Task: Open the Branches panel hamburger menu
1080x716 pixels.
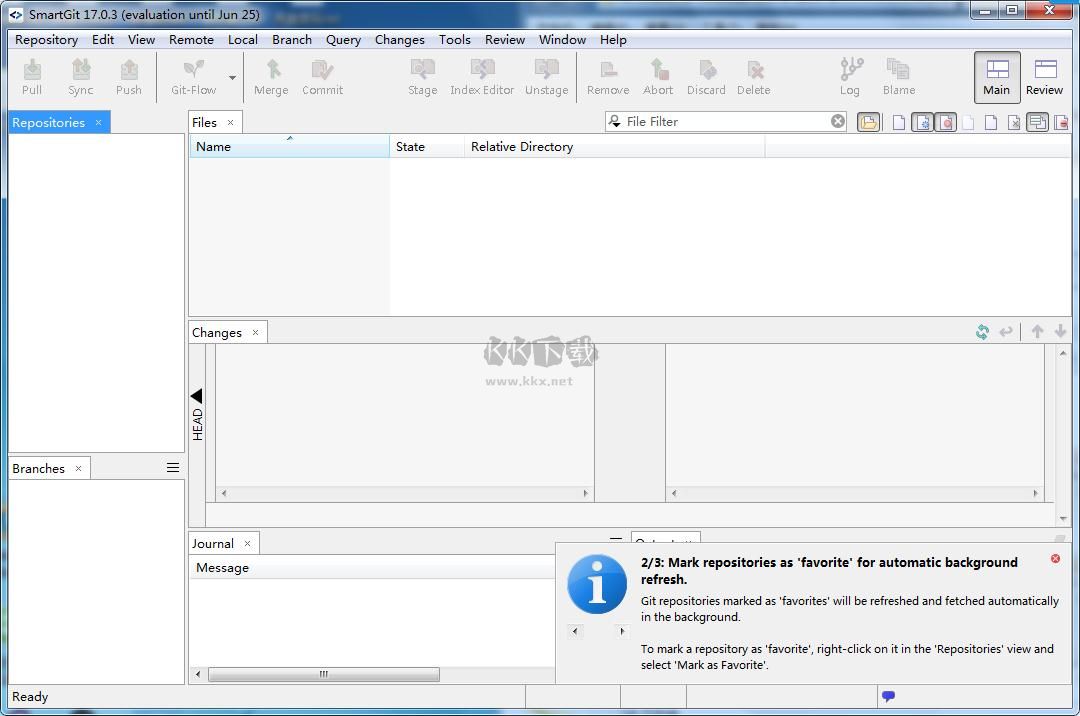Action: [173, 468]
